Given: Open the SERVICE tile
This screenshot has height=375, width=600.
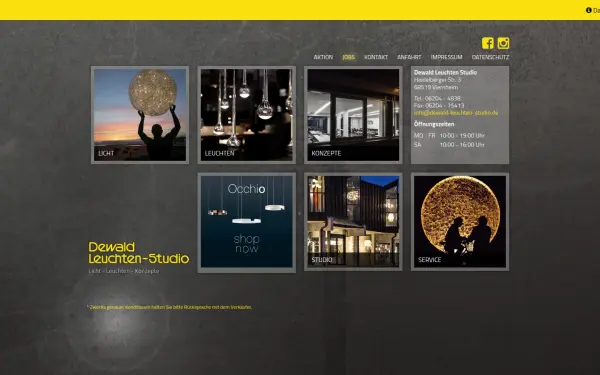Looking at the screenshot, I should click(460, 222).
